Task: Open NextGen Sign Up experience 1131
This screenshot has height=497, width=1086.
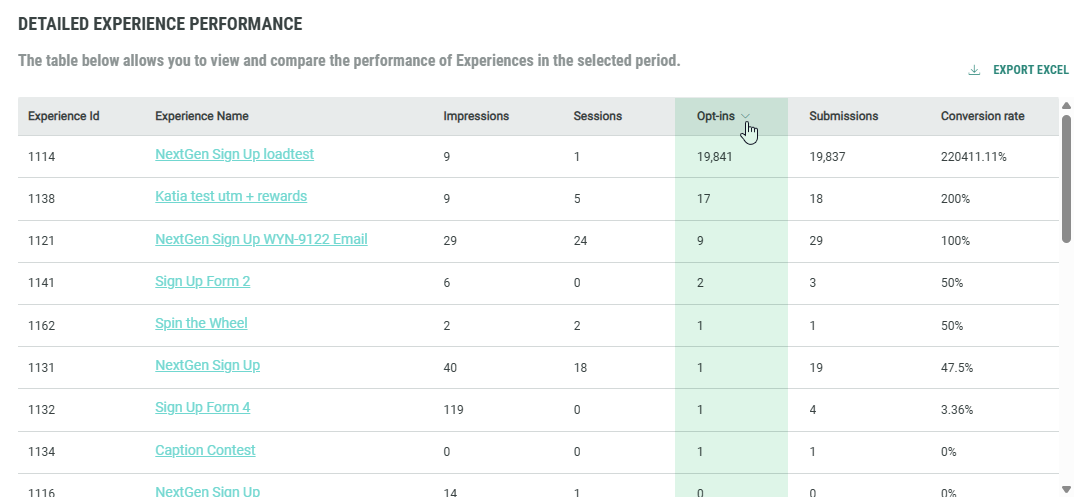Action: coord(207,366)
